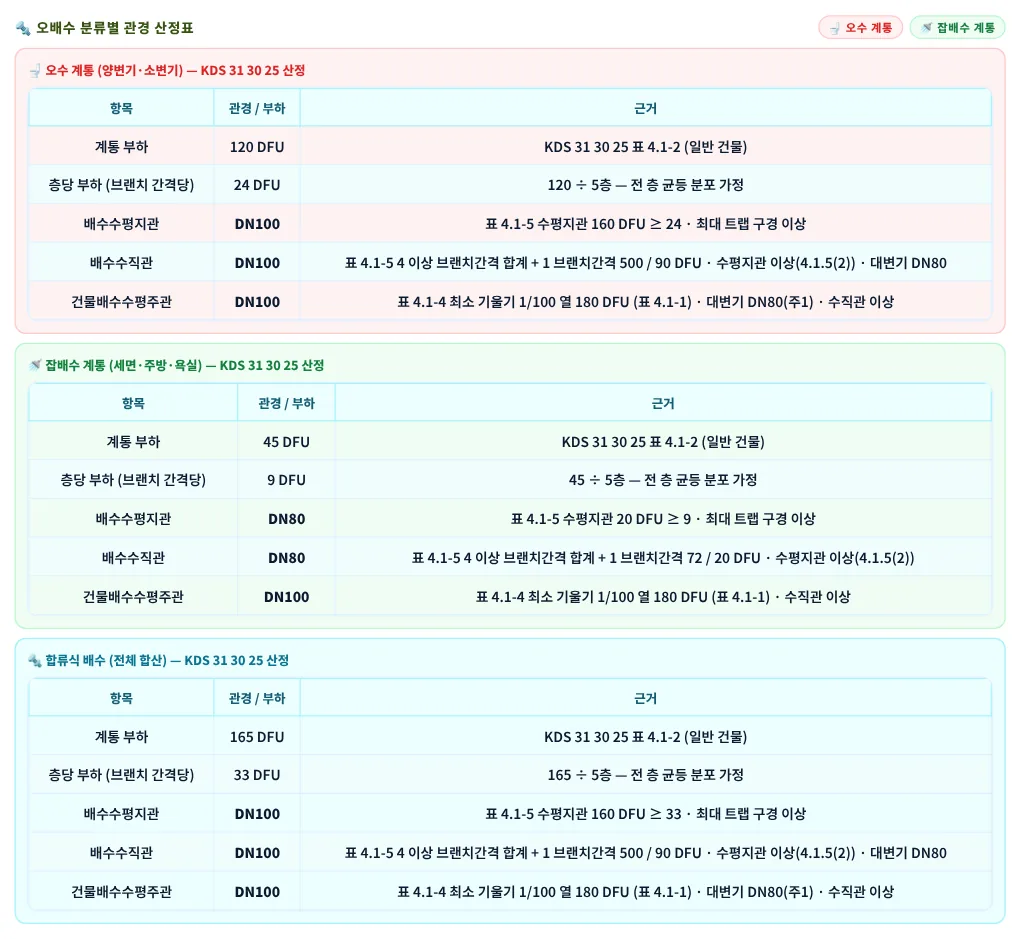Click the 33 DFU cell
Screen dimensions: 1021x939
coord(257,775)
